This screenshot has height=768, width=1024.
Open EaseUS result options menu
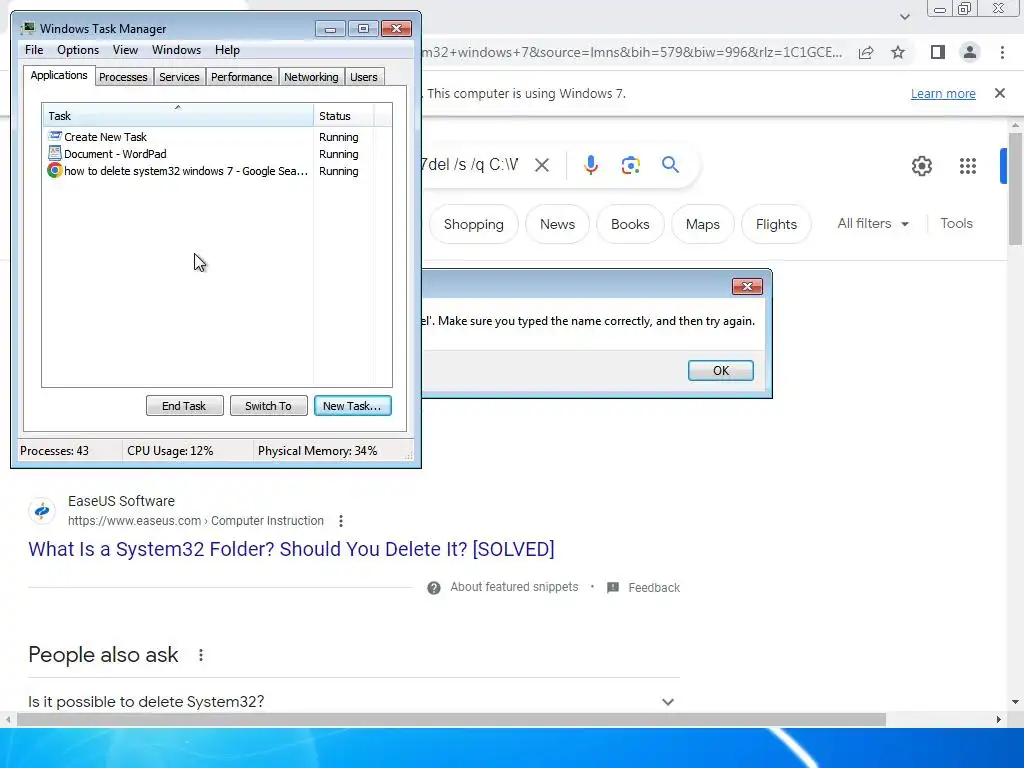tap(341, 521)
